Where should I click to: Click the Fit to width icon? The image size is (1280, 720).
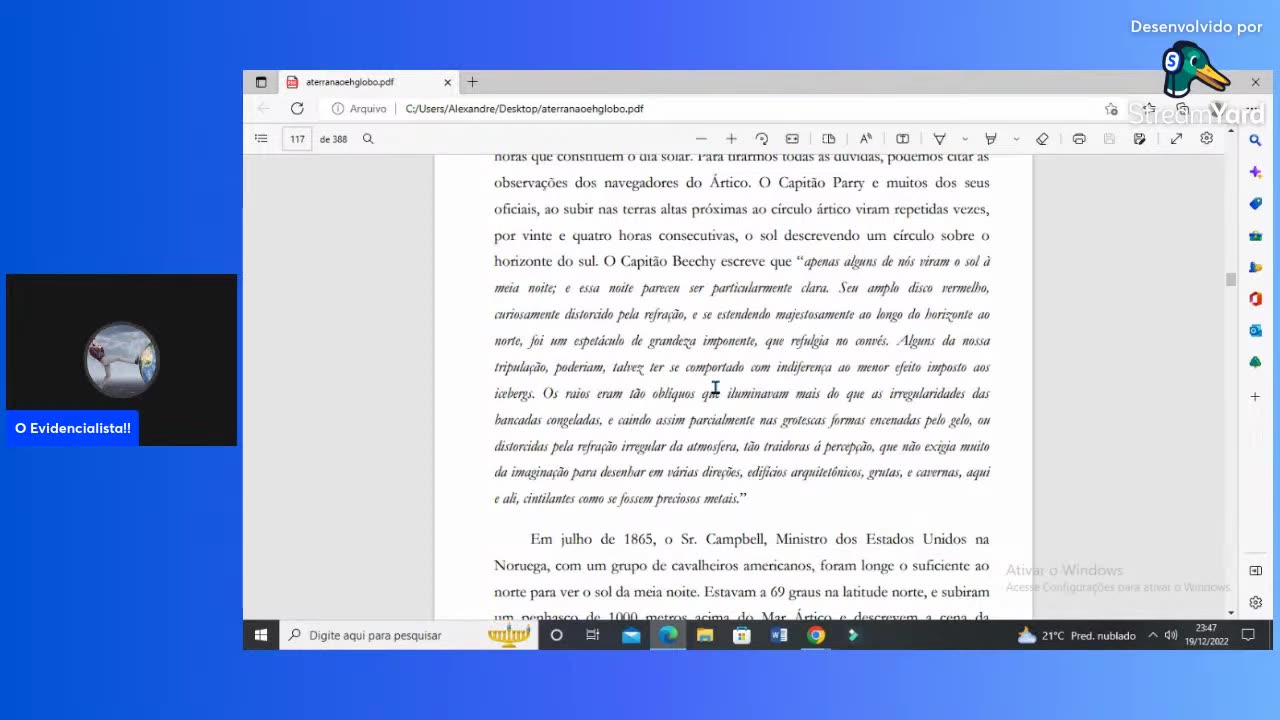pyautogui.click(x=792, y=139)
